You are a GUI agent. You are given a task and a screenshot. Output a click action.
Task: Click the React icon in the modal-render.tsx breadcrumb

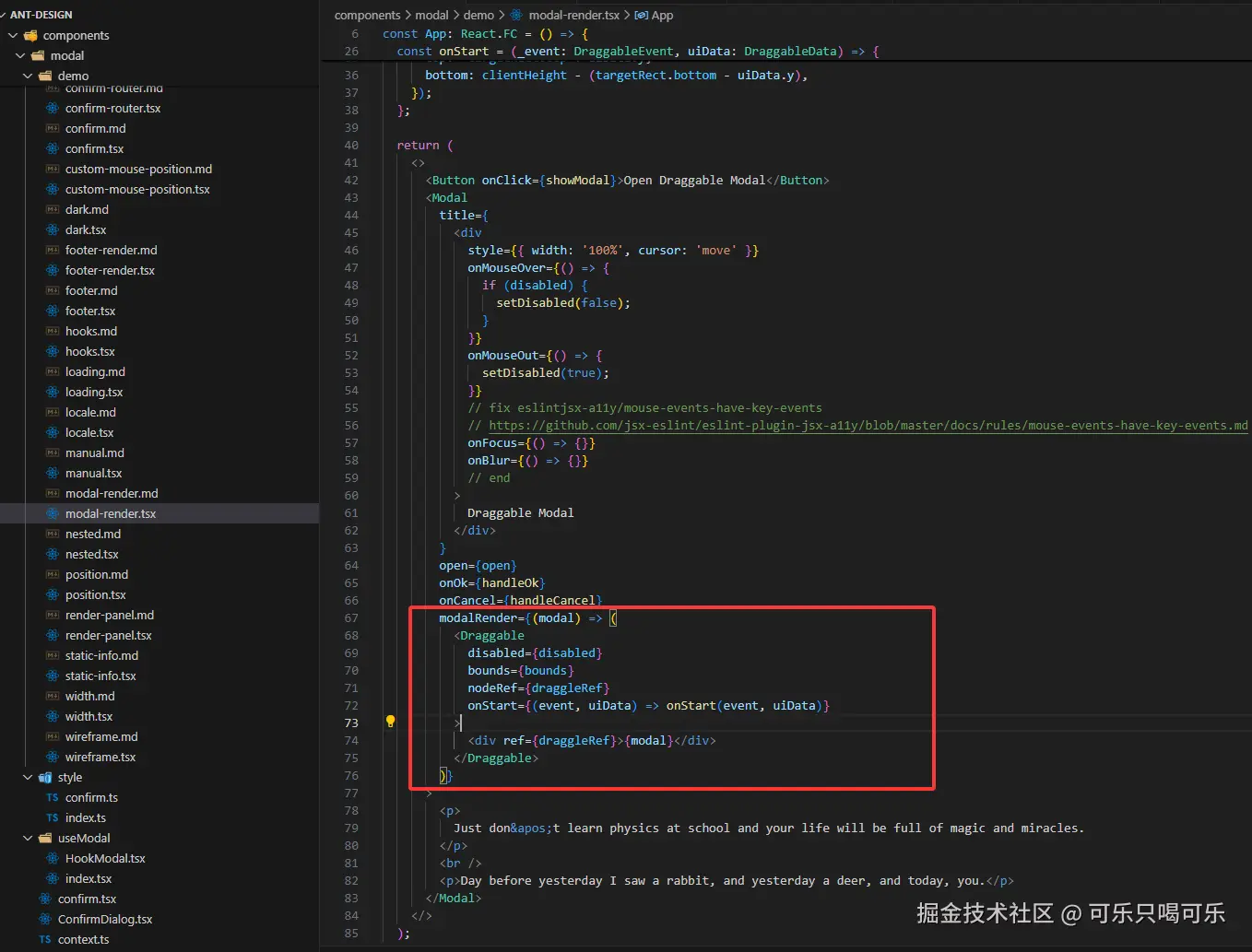pyautogui.click(x=516, y=15)
